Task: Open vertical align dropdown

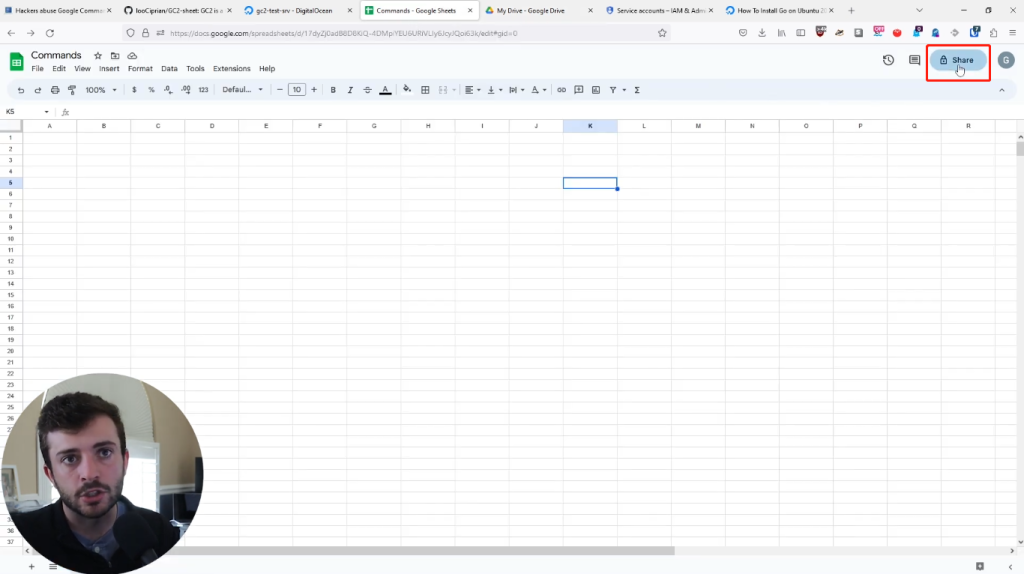Action: [x=495, y=90]
